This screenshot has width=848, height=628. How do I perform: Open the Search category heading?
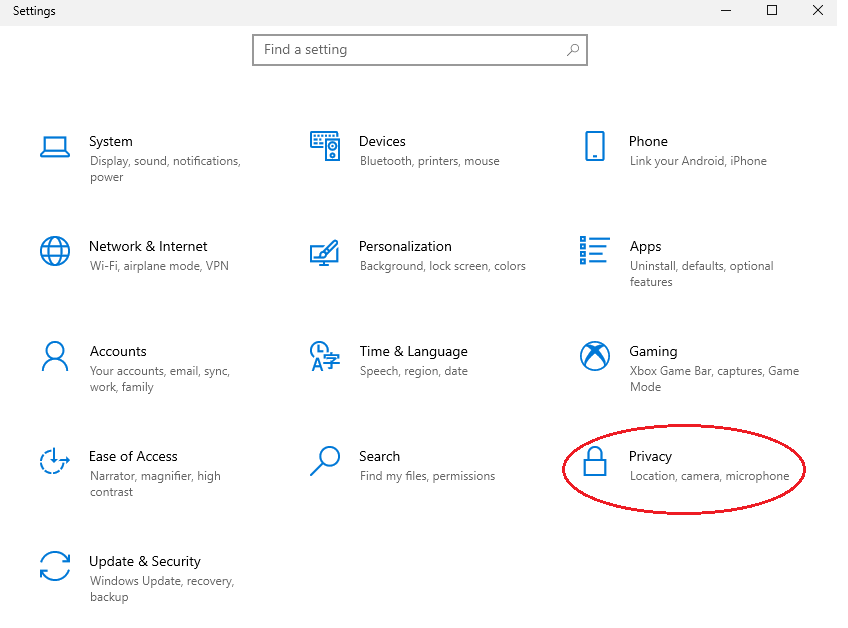point(380,456)
